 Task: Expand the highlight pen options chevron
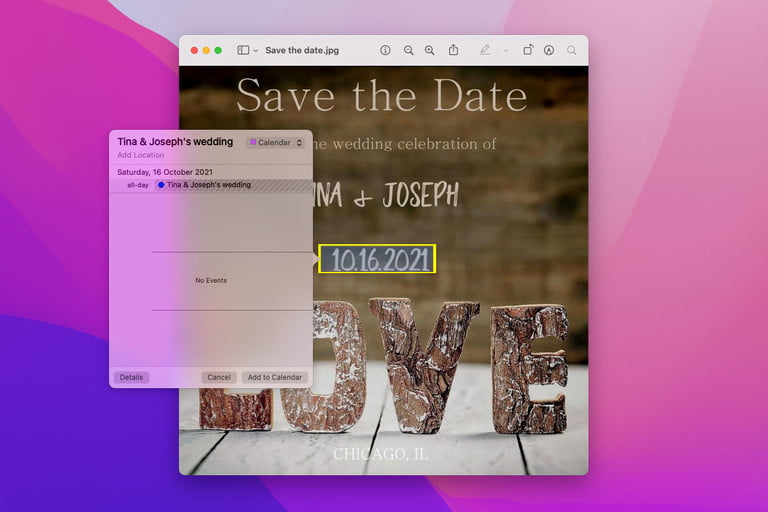[x=505, y=50]
